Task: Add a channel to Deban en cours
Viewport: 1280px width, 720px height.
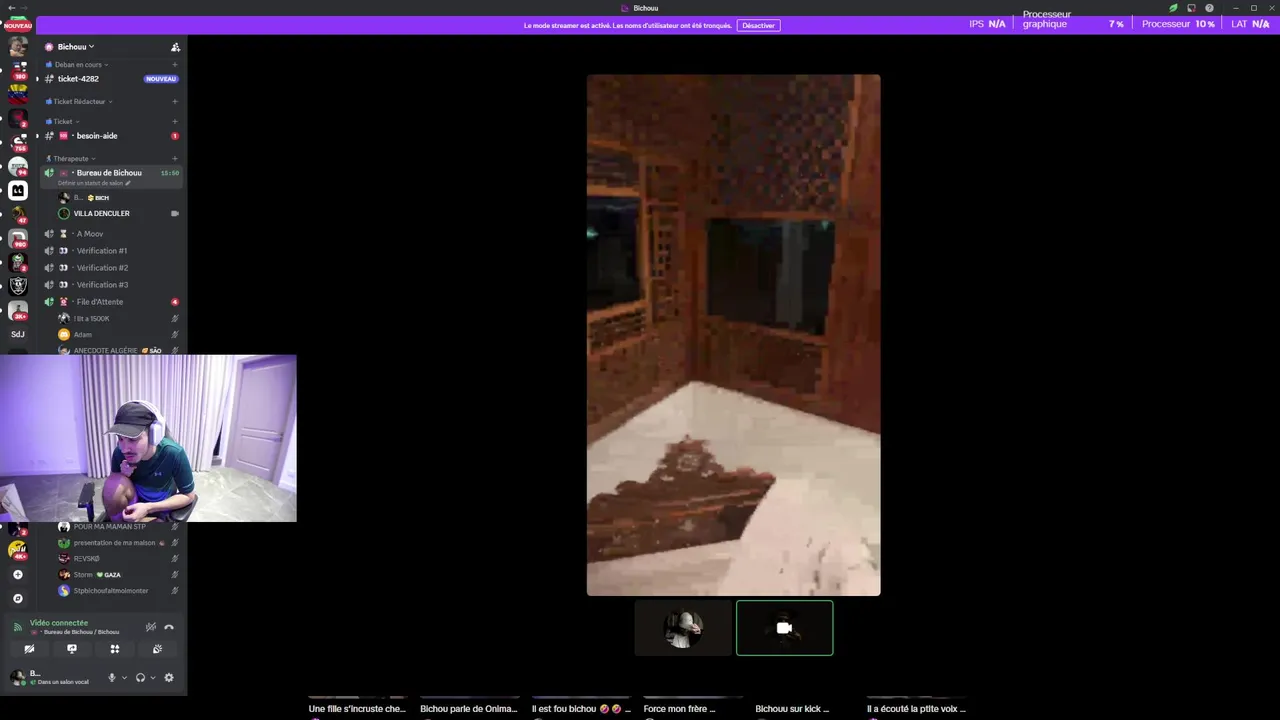Action: point(175,65)
